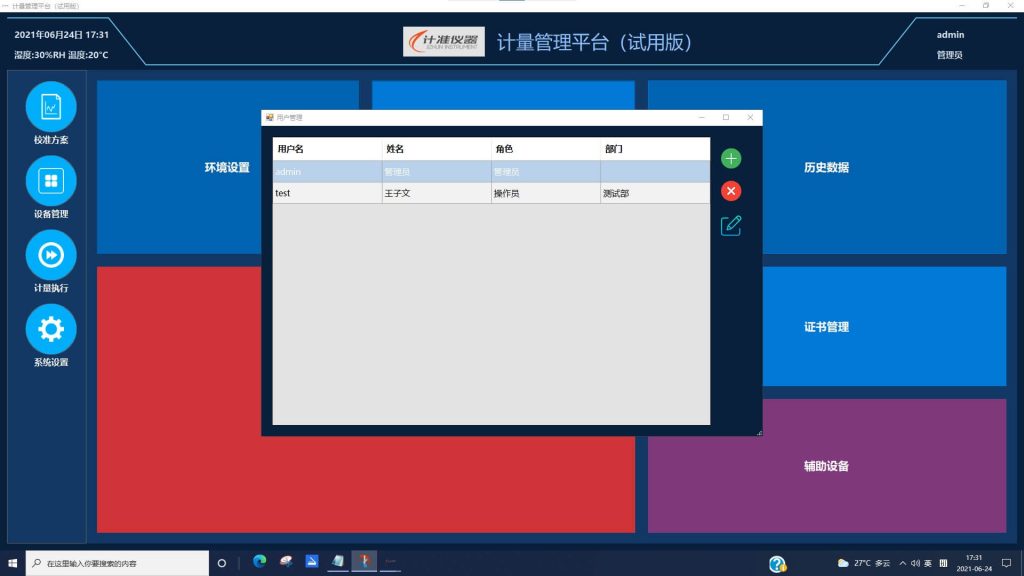Expand the system tray hidden icons

coord(903,563)
